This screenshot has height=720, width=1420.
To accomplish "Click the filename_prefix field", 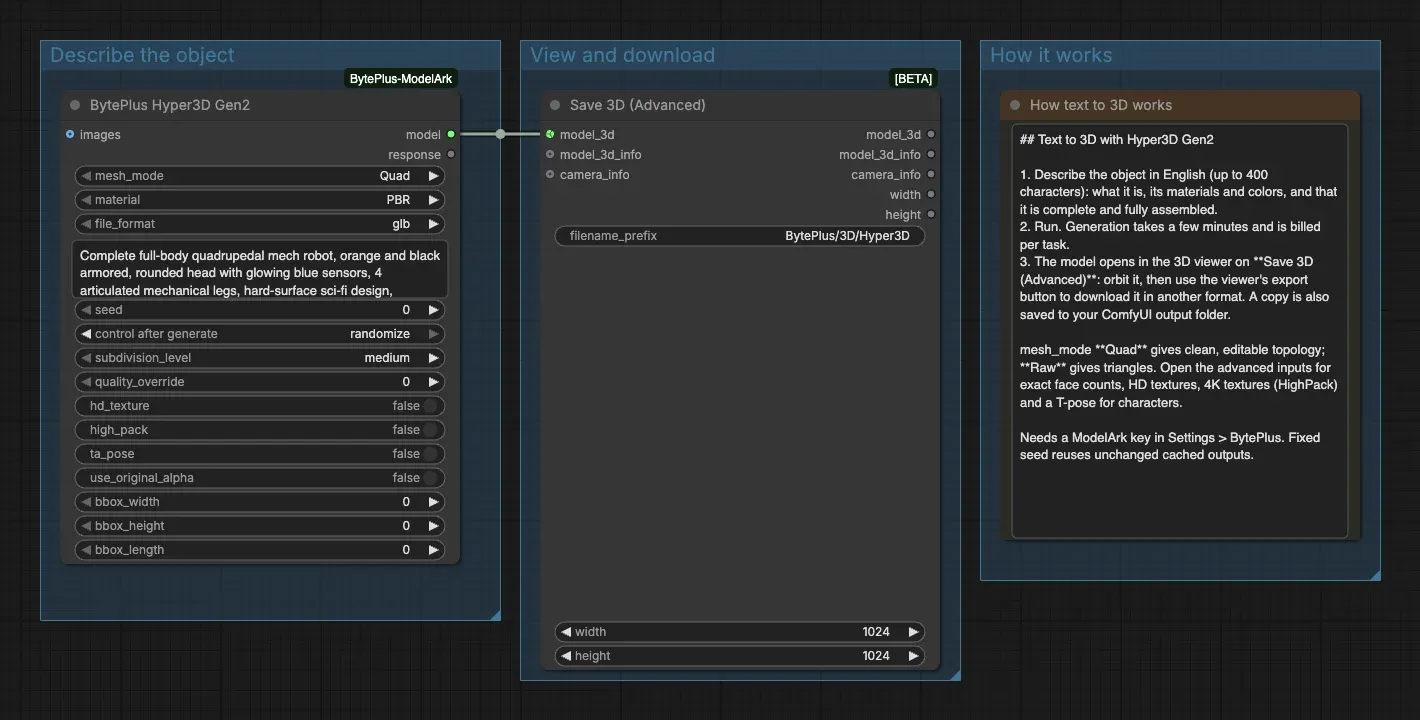I will click(x=740, y=236).
